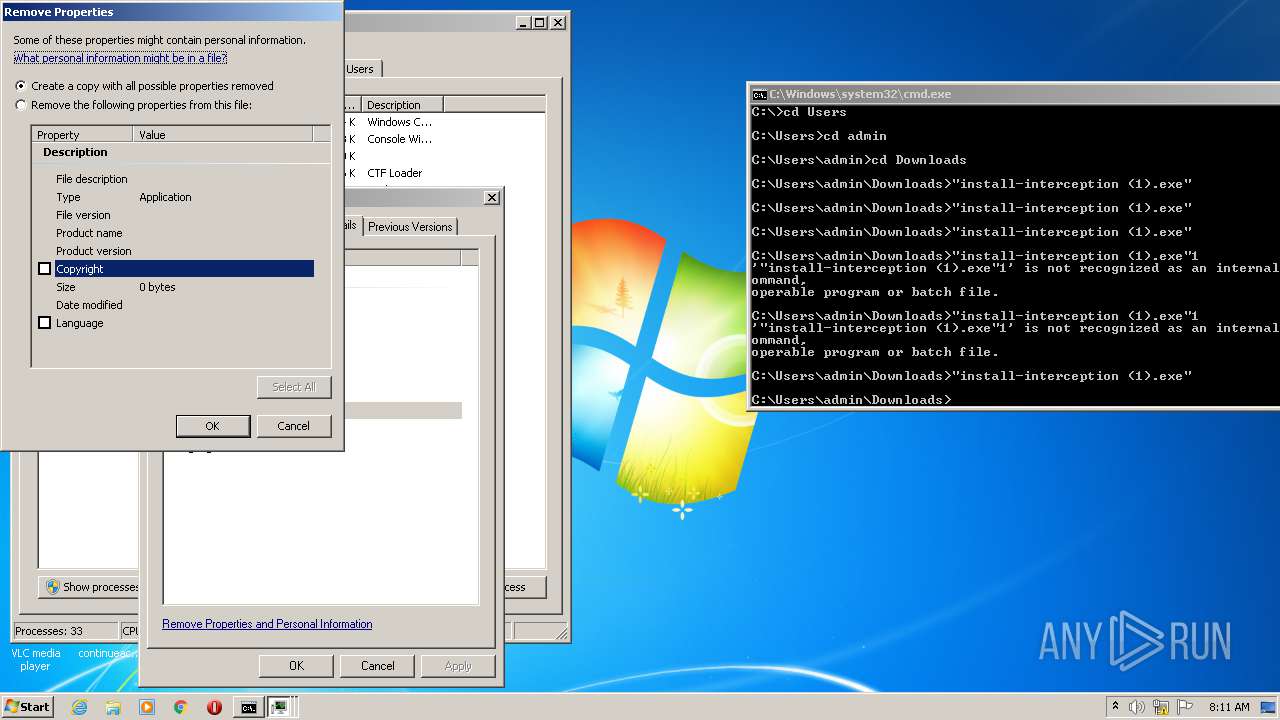Image resolution: width=1280 pixels, height=720 pixels.
Task: Click the Value column header in Remove Properties
Action: click(x=222, y=134)
